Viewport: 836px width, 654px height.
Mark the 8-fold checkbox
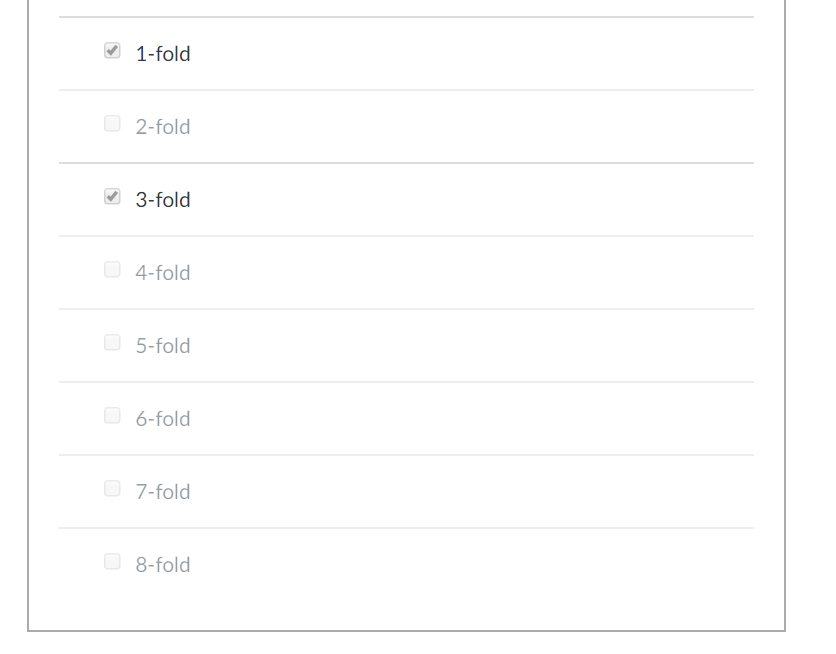[x=112, y=562]
